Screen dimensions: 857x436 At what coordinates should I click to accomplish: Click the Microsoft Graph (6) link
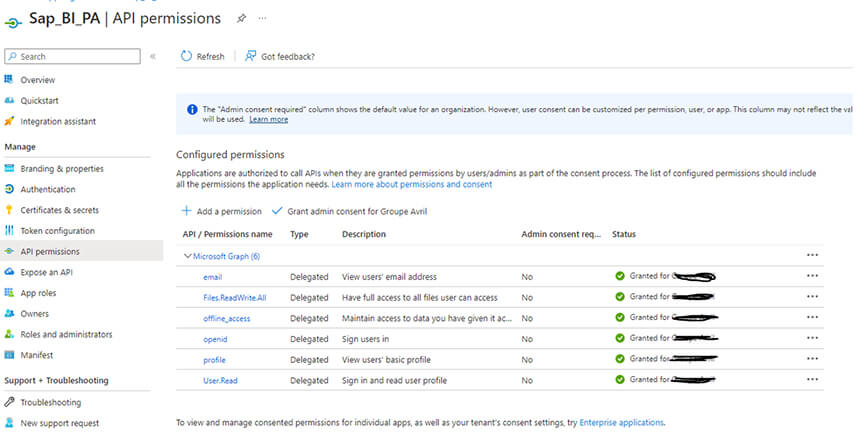pos(226,256)
